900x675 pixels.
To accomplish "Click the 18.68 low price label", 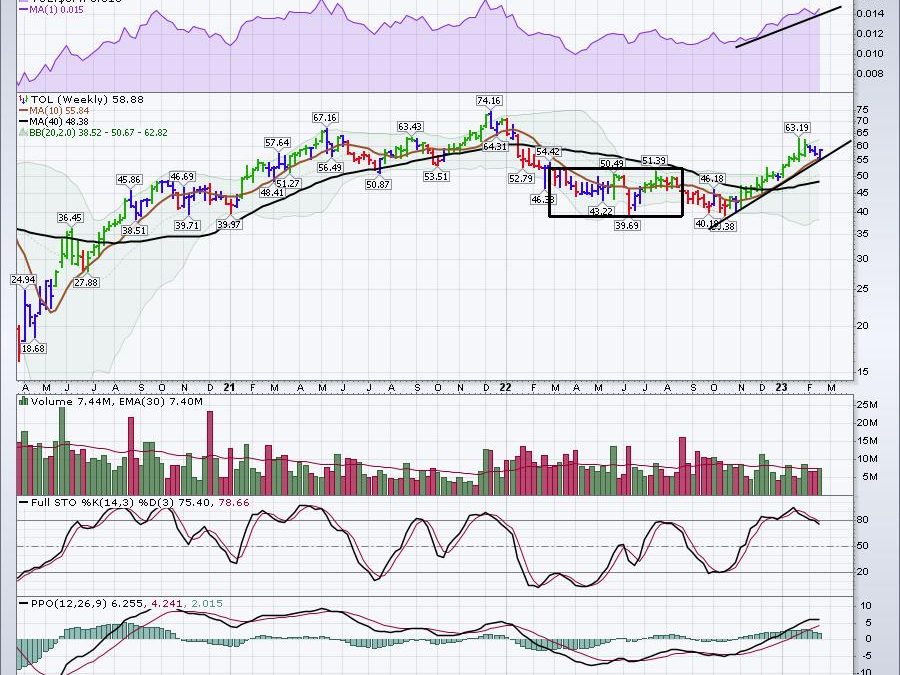I will coord(33,348).
